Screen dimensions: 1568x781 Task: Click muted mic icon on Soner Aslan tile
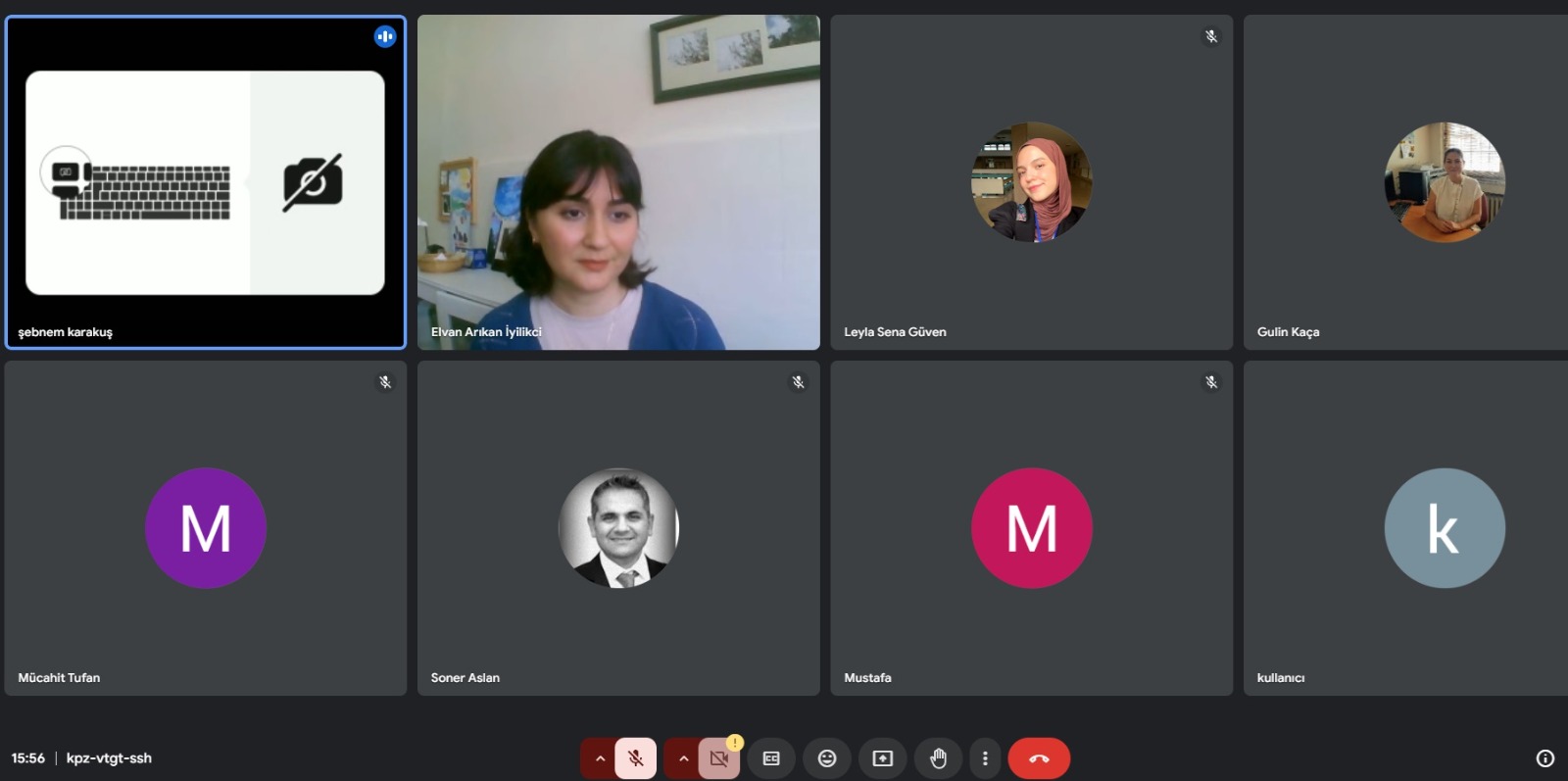[x=799, y=382]
